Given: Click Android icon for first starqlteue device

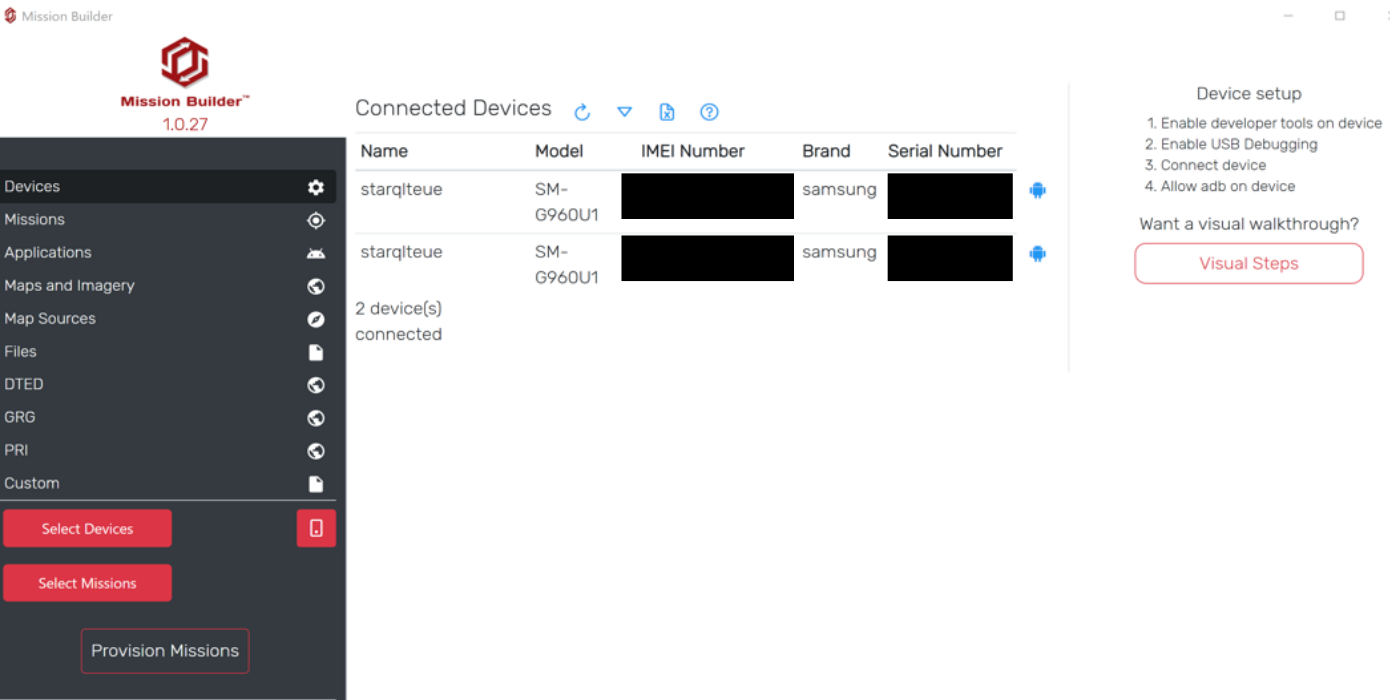Looking at the screenshot, I should click(1037, 190).
